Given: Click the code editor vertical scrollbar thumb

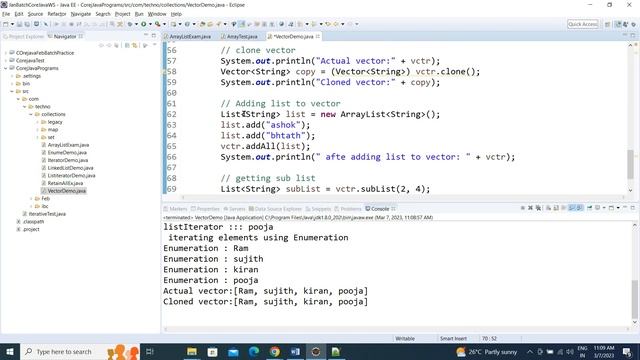Looking at the screenshot, I should 631,163.
